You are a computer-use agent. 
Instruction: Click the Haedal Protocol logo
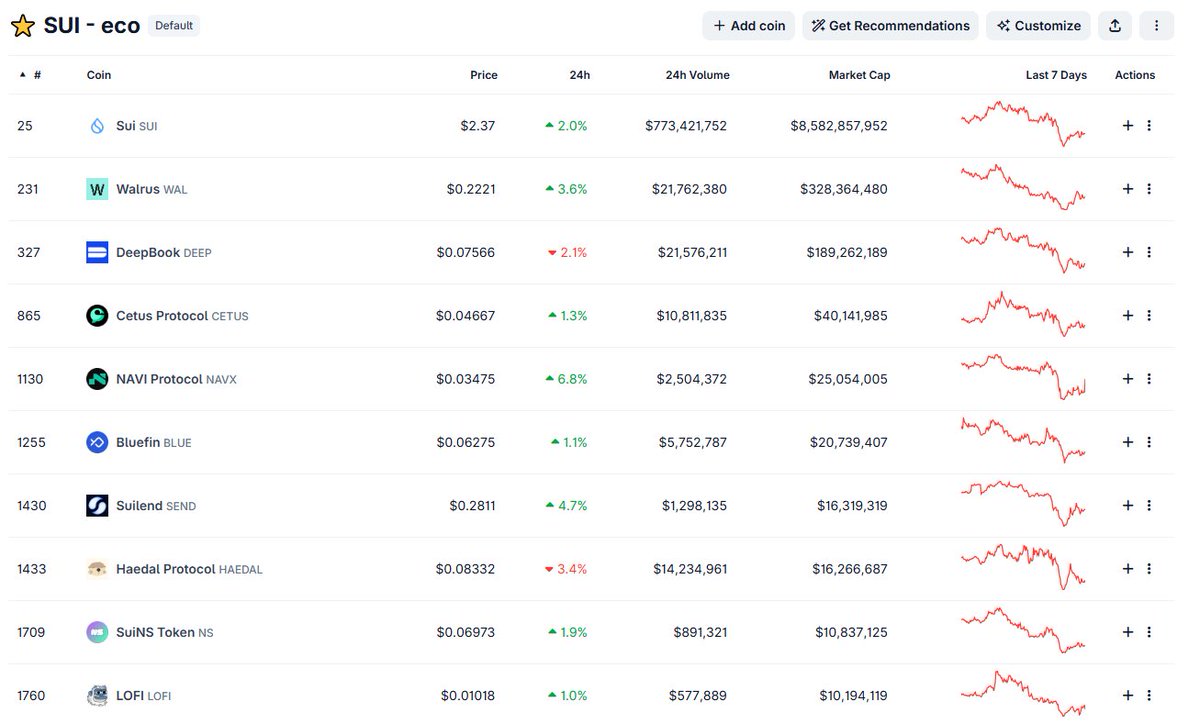click(97, 569)
